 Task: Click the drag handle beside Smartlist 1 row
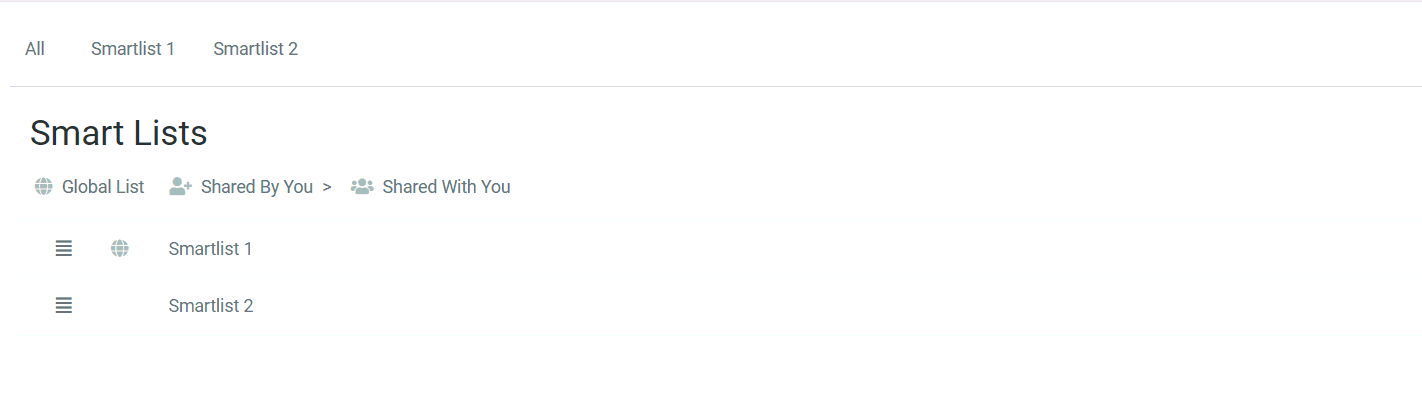point(64,249)
